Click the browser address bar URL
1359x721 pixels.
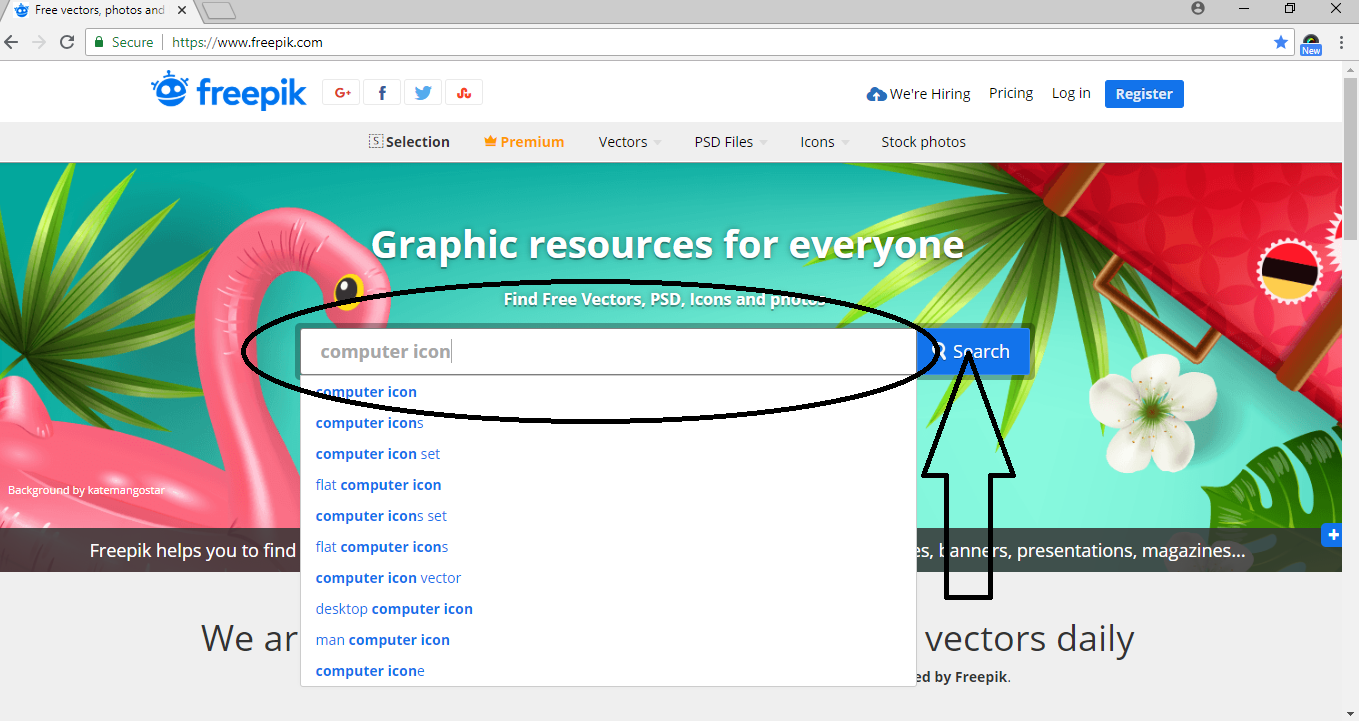pyautogui.click(x=247, y=42)
